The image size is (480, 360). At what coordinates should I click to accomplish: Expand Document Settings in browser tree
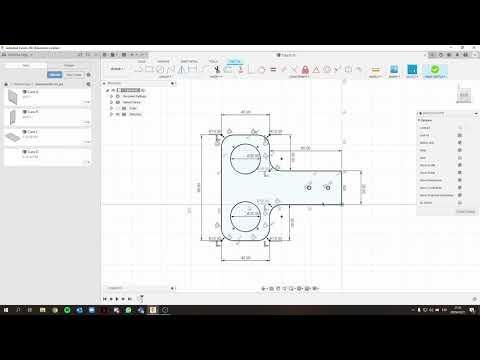click(x=111, y=96)
